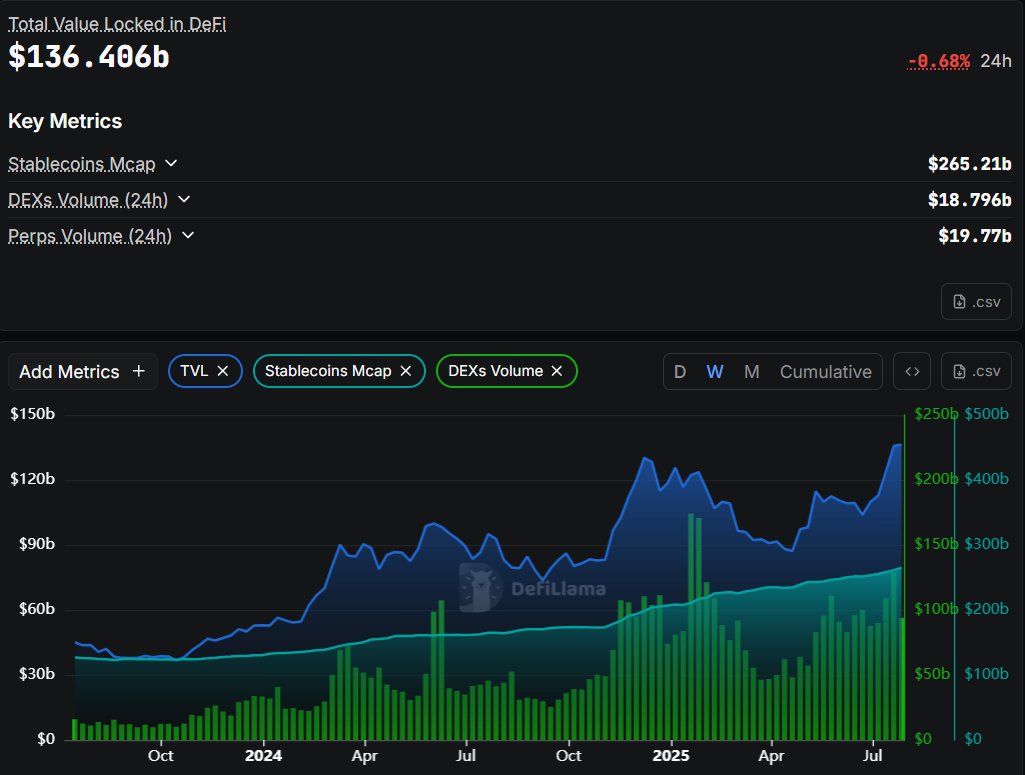Download chart data via .csv button

[x=977, y=371]
